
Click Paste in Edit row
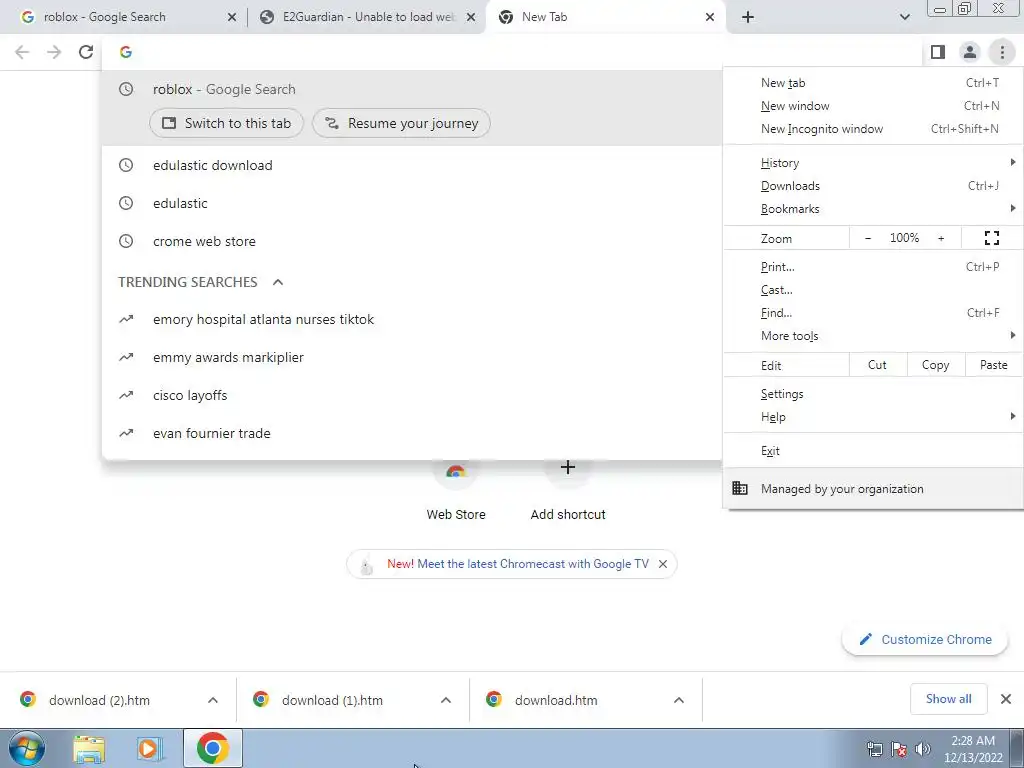(993, 365)
